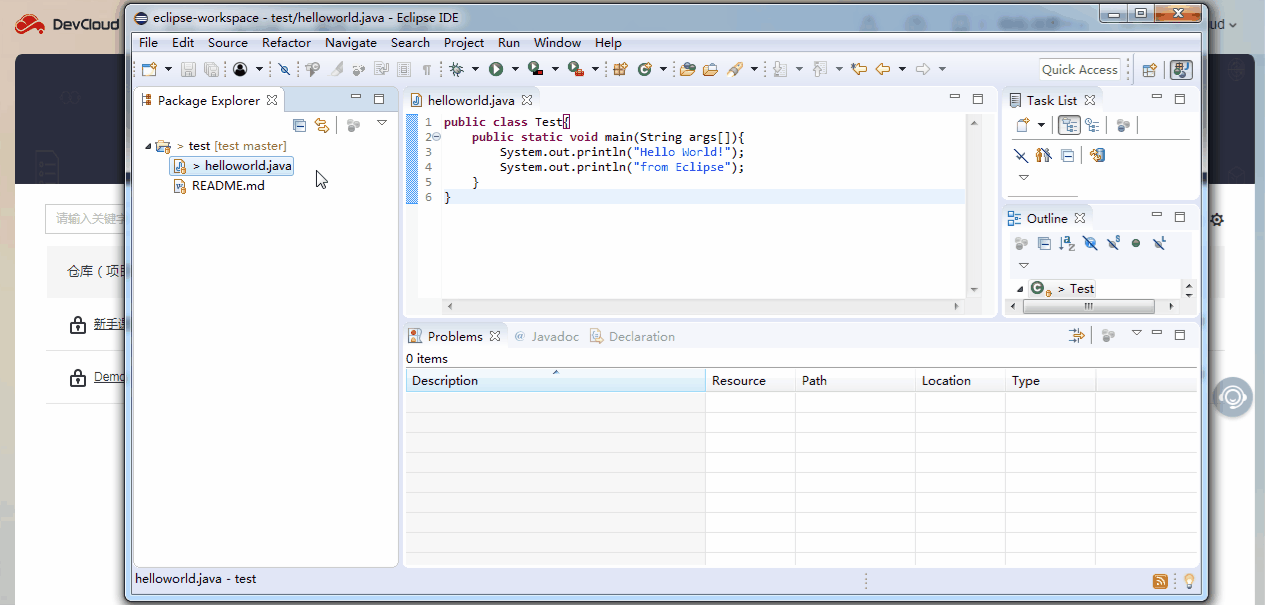Image resolution: width=1265 pixels, height=605 pixels.
Task: Click the Last Edit Location icon
Action: [x=858, y=69]
